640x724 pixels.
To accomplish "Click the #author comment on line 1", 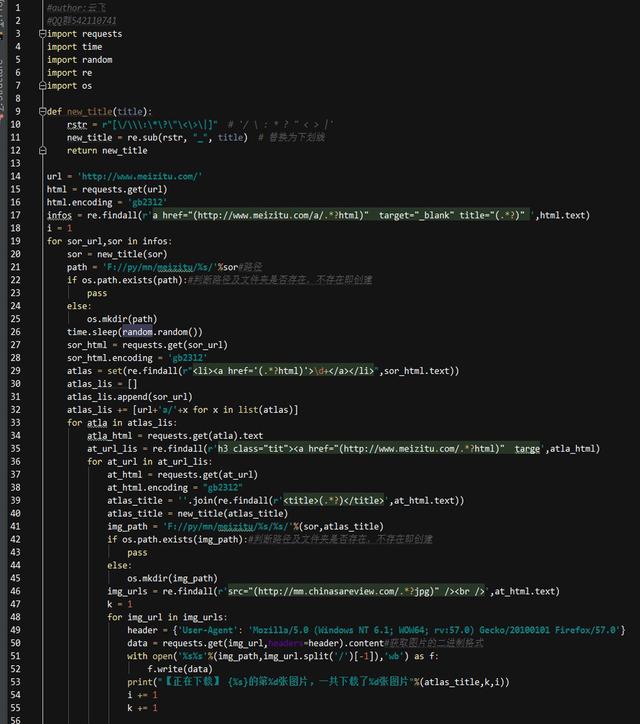I will pos(76,8).
